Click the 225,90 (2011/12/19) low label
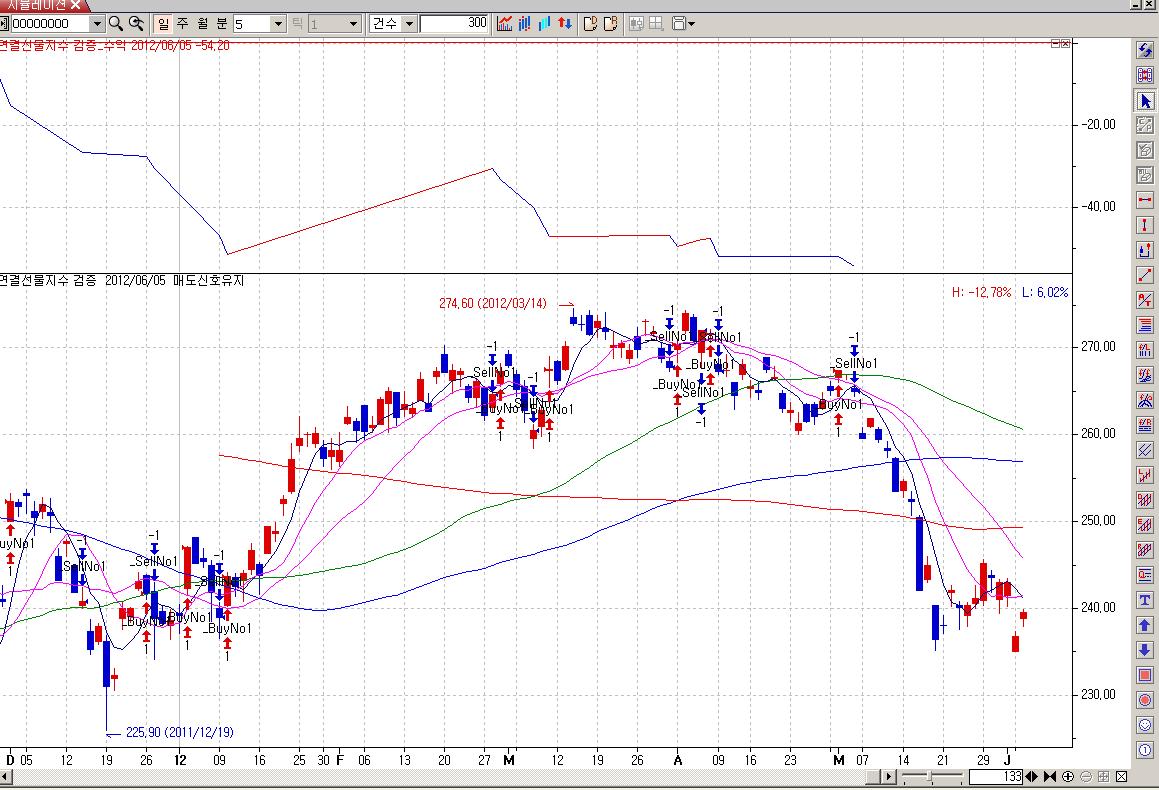This screenshot has width=1159, height=790. point(180,732)
